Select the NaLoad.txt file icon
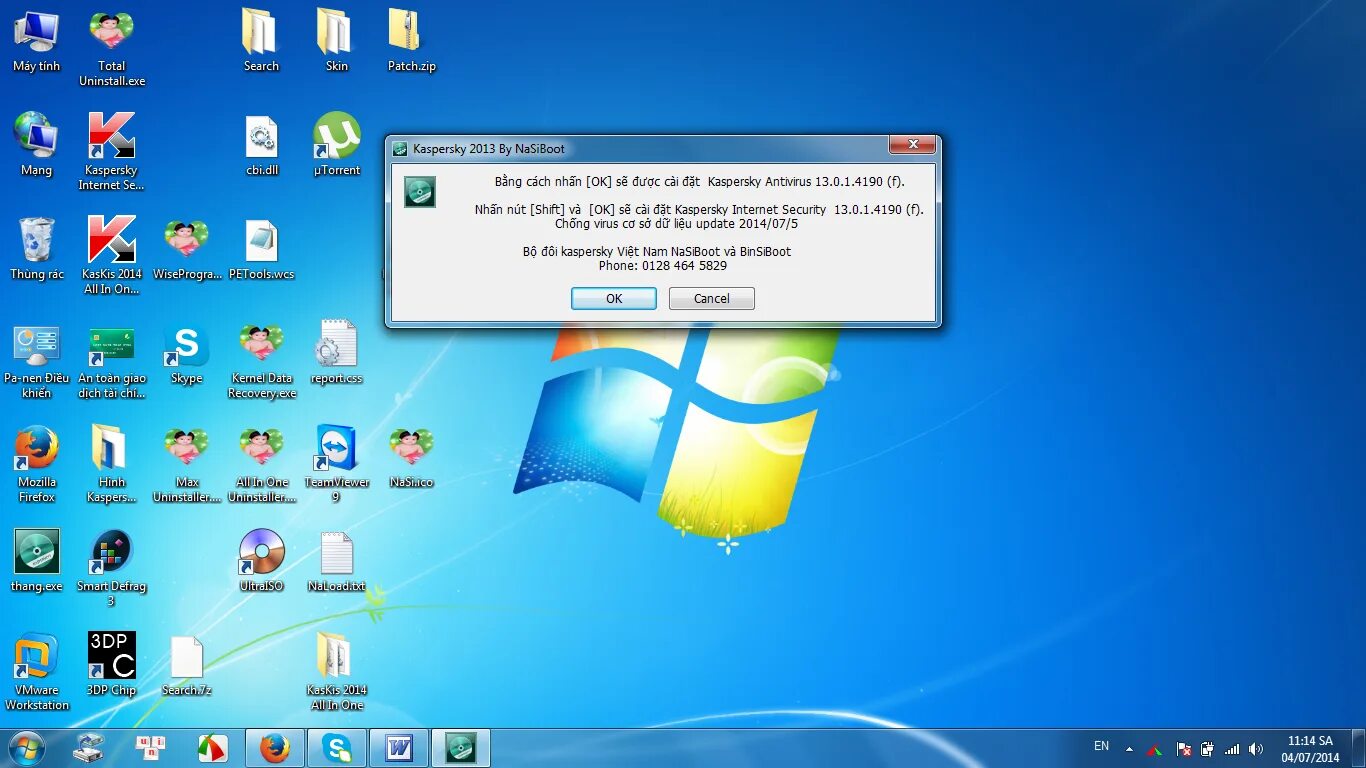 pyautogui.click(x=336, y=562)
